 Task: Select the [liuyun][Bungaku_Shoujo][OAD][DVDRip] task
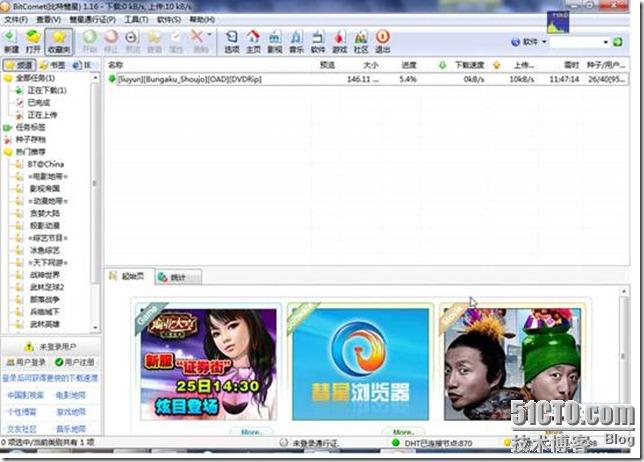367,79
